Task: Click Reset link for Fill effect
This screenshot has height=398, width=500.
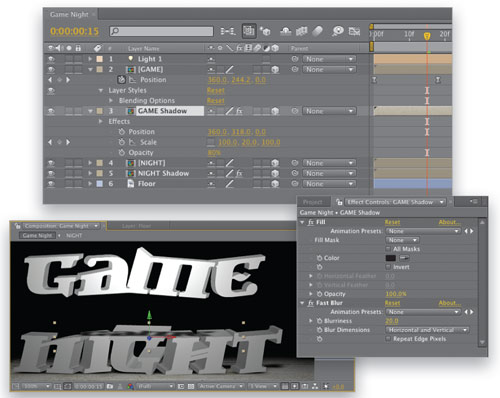Action: (392, 222)
